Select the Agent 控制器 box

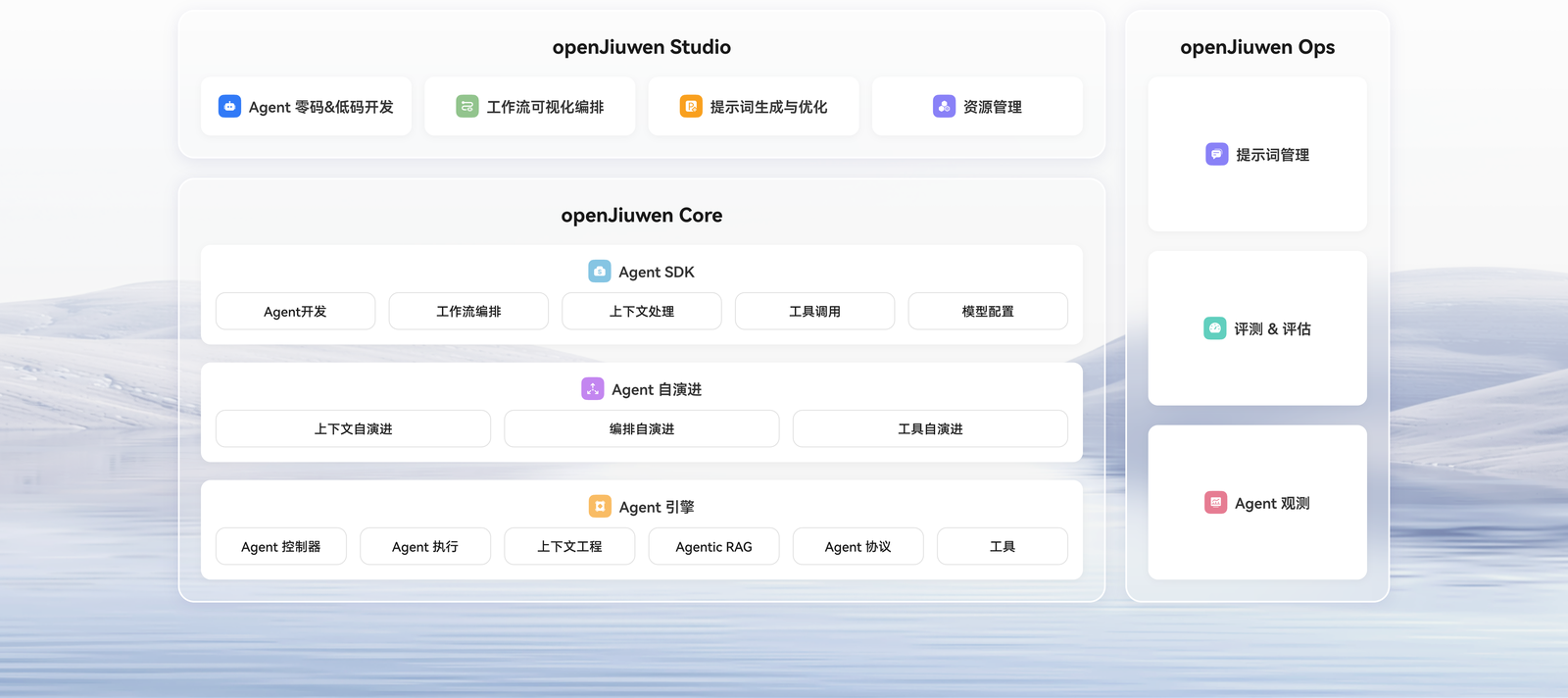click(281, 546)
